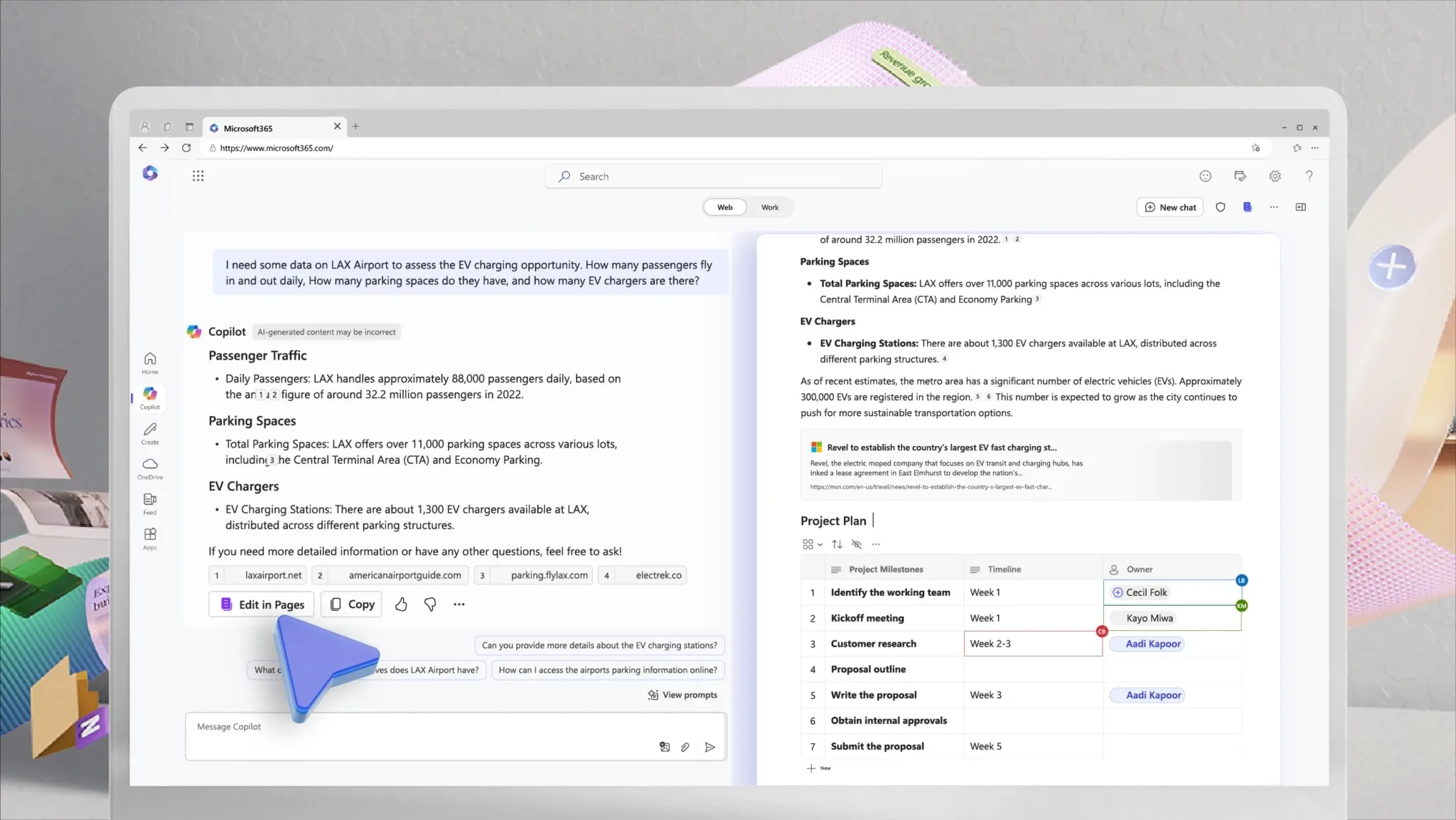Image resolution: width=1456 pixels, height=820 pixels.
Task: Click the laxairport.net citation link
Action: (x=273, y=574)
